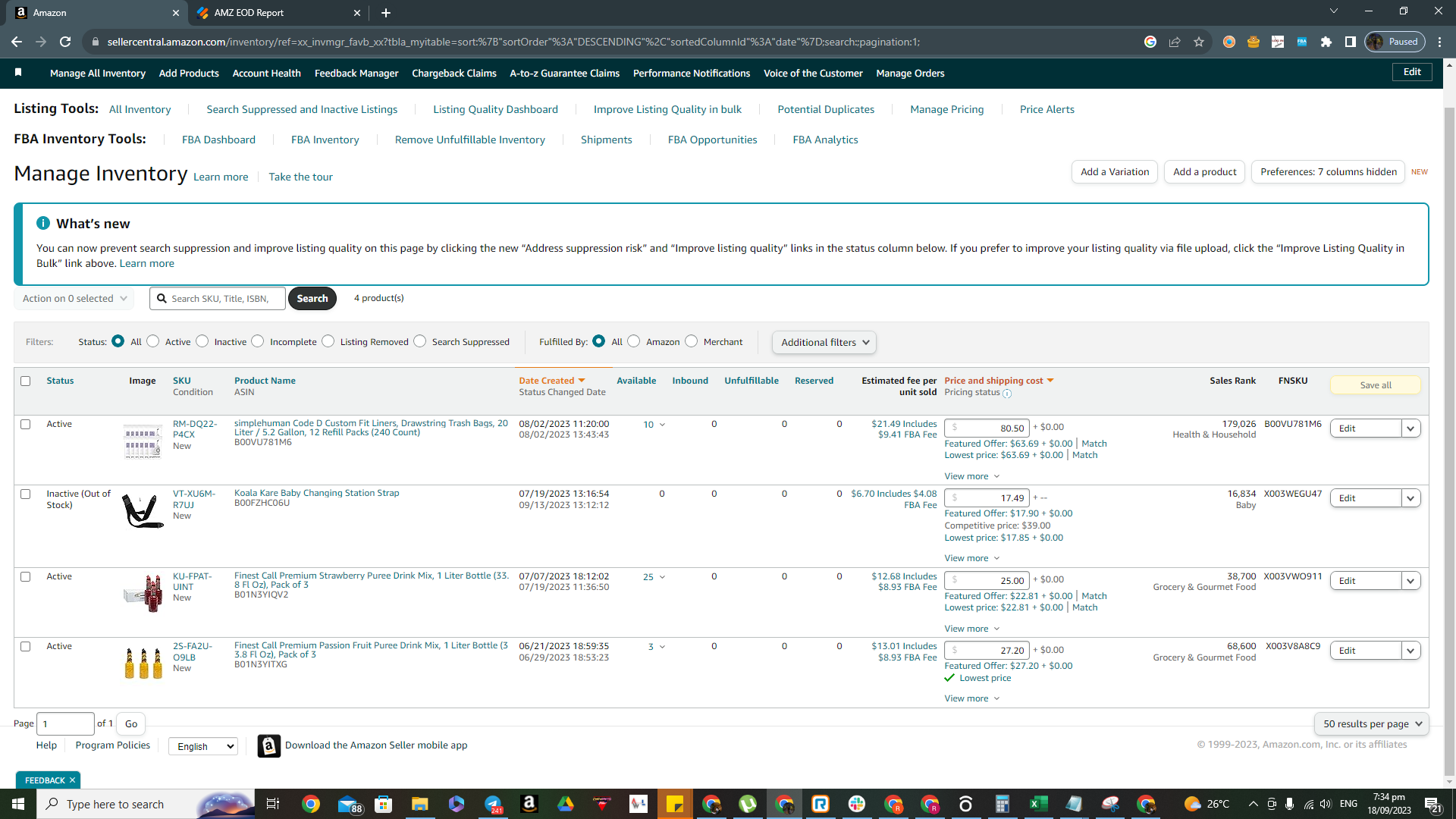Click the Page number input field
1456x819 pixels.
click(66, 723)
